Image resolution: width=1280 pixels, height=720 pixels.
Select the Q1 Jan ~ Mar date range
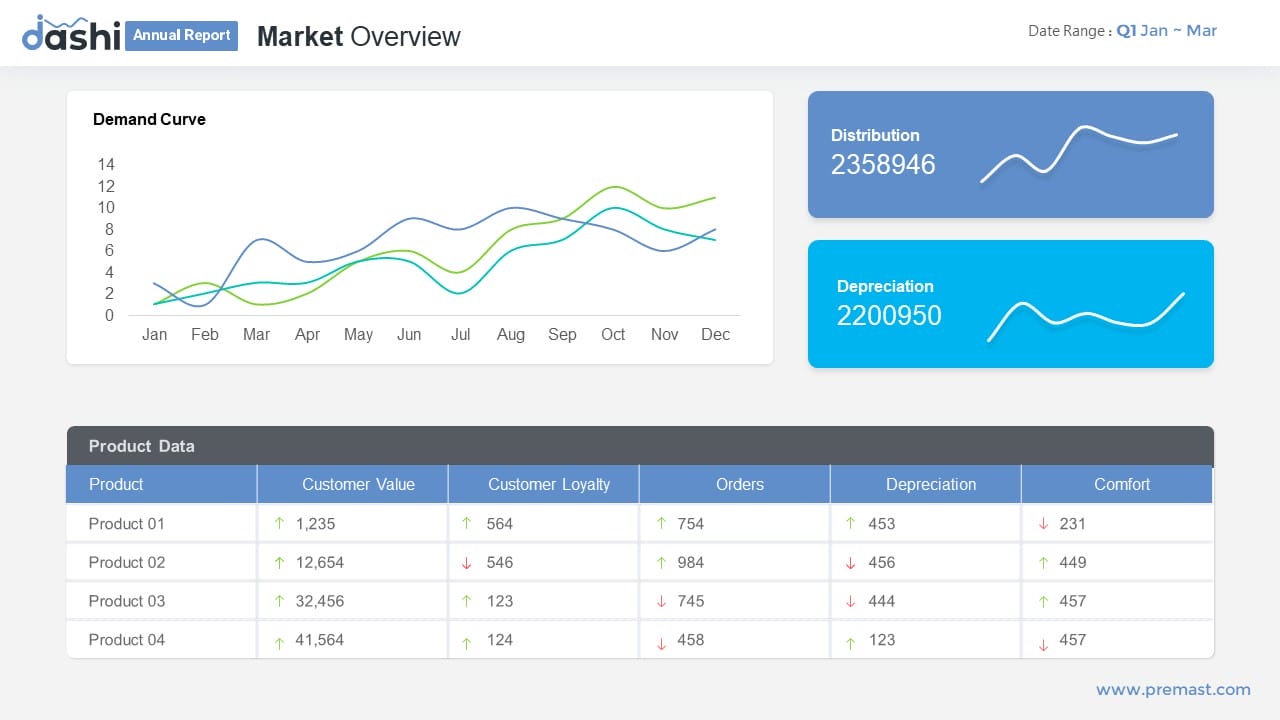pyautogui.click(x=1166, y=30)
